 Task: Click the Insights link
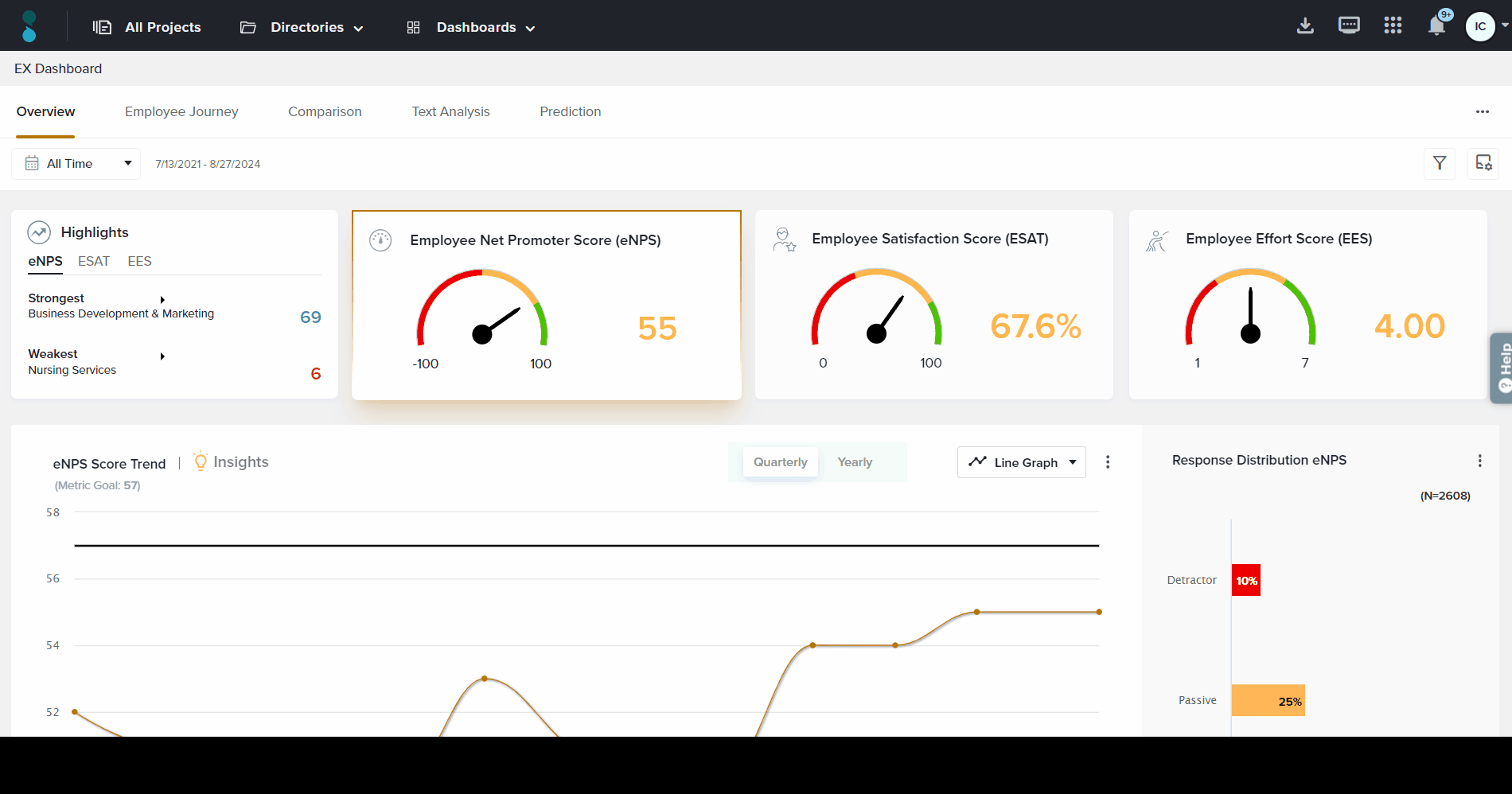coord(240,462)
